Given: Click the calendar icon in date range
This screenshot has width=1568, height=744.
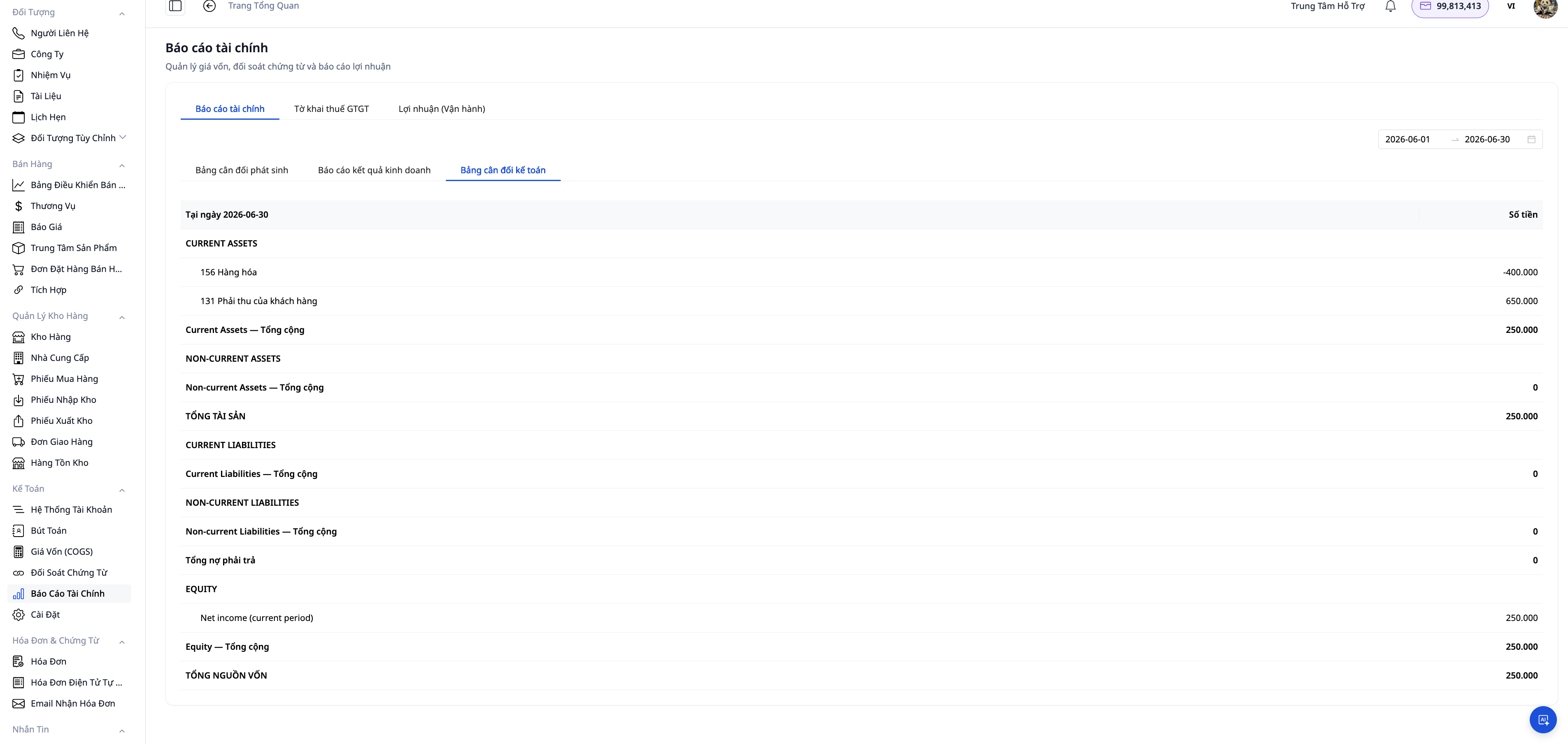Looking at the screenshot, I should [x=1531, y=139].
